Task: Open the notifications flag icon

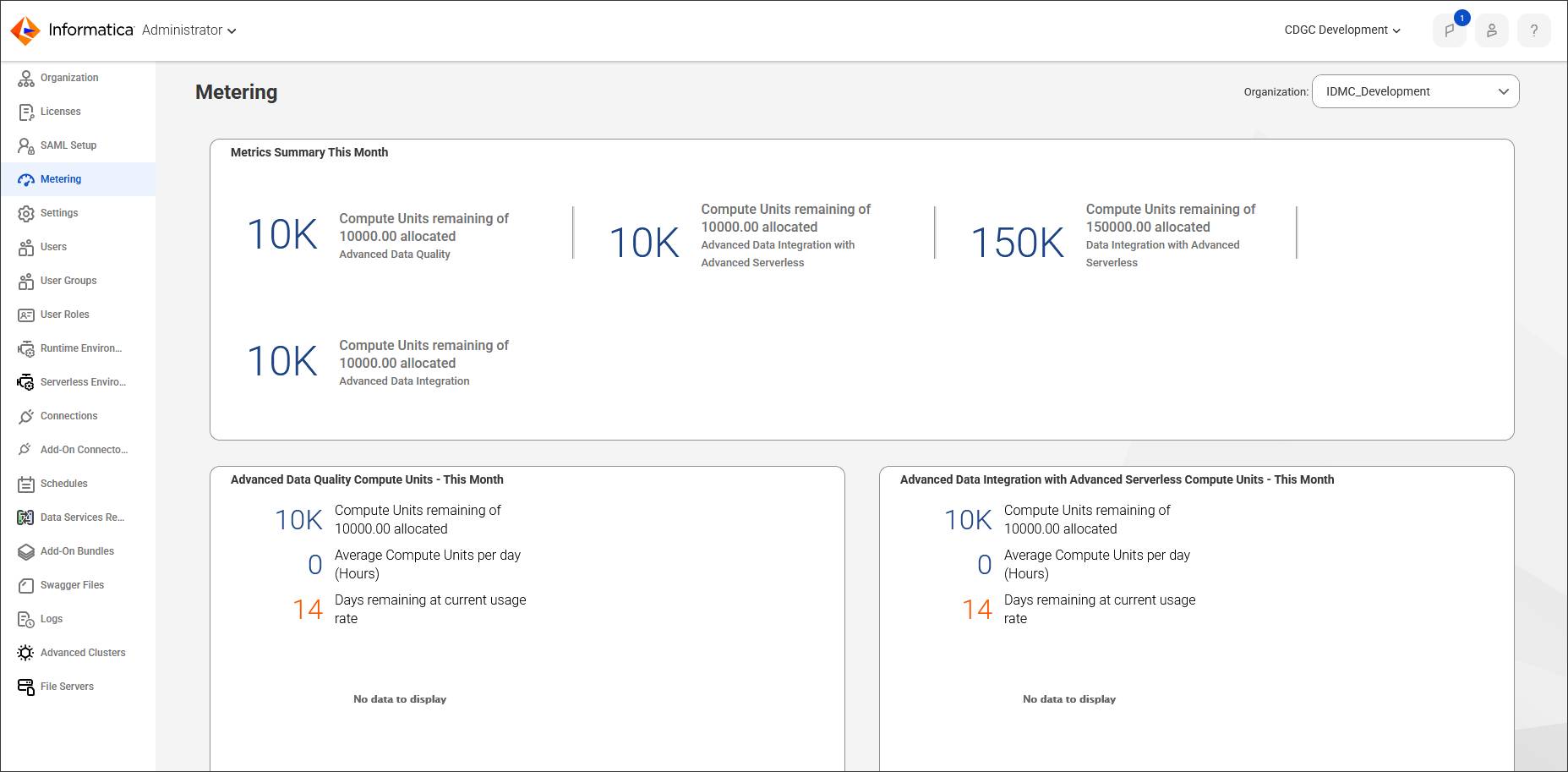Action: pos(1450,30)
